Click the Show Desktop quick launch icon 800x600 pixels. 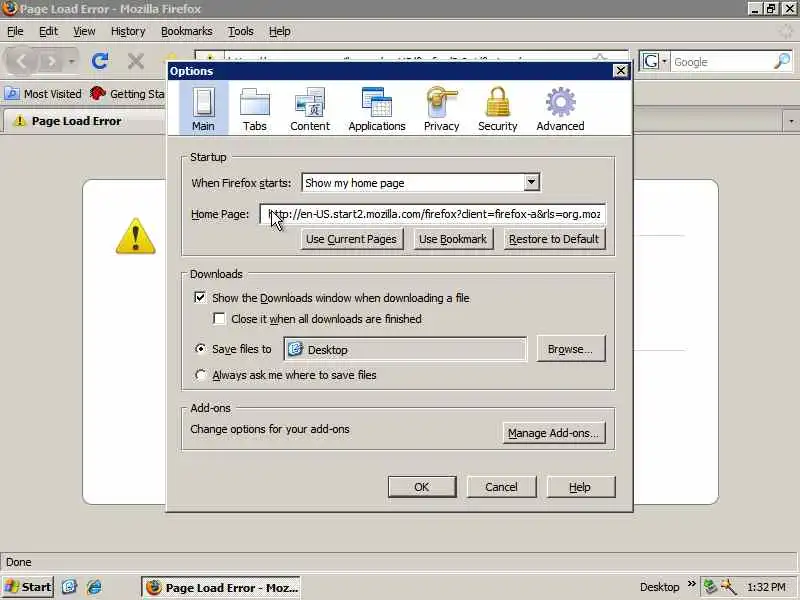tap(69, 587)
